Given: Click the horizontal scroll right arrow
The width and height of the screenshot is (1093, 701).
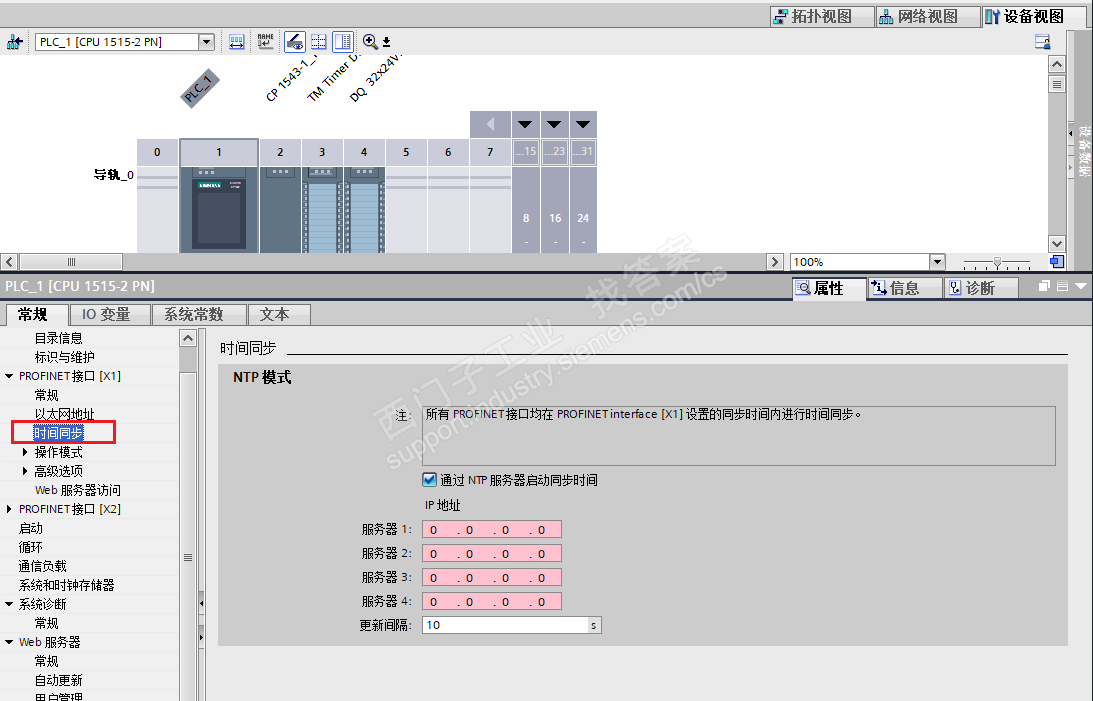Looking at the screenshot, I should click(774, 262).
